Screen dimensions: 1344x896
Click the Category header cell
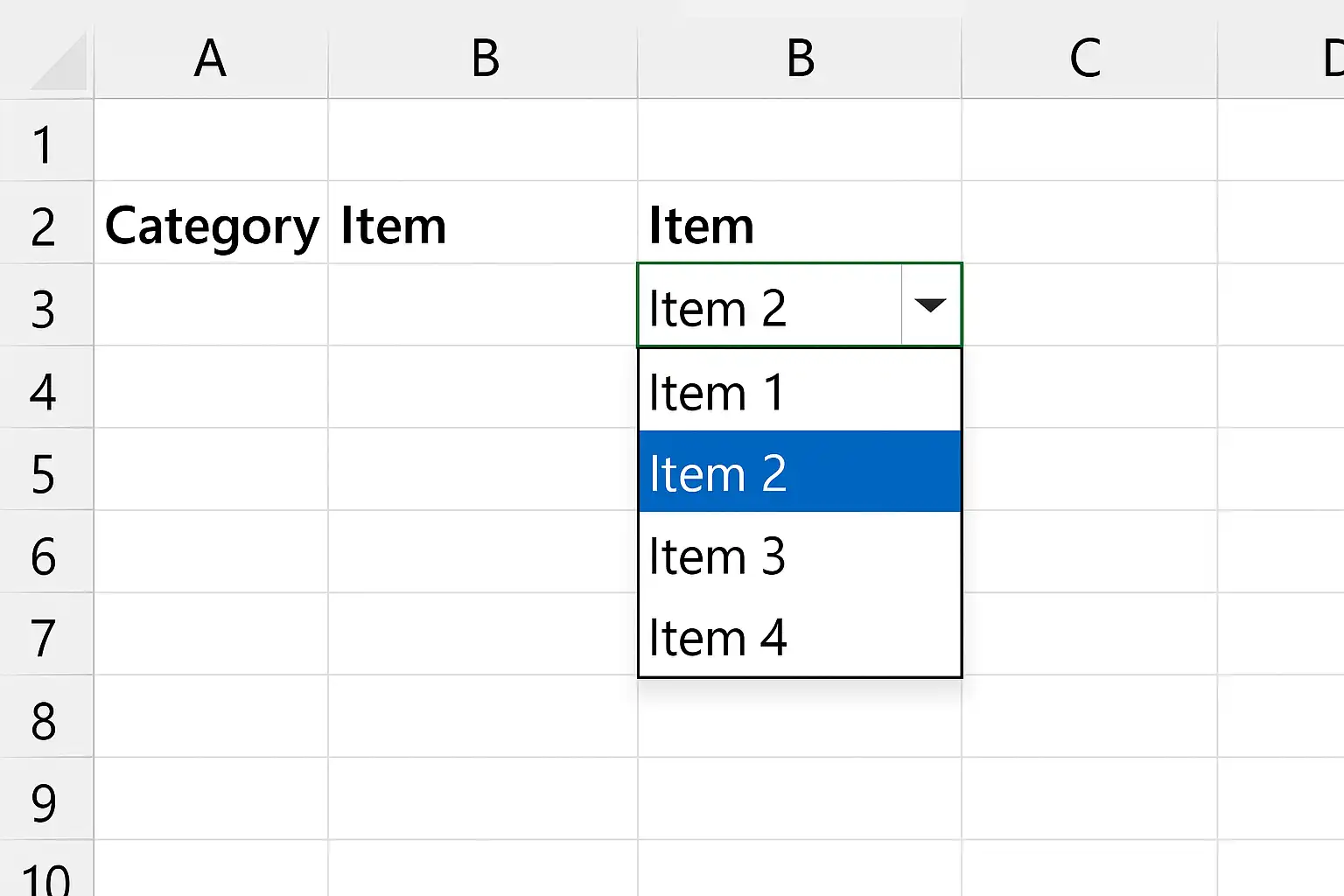point(211,223)
